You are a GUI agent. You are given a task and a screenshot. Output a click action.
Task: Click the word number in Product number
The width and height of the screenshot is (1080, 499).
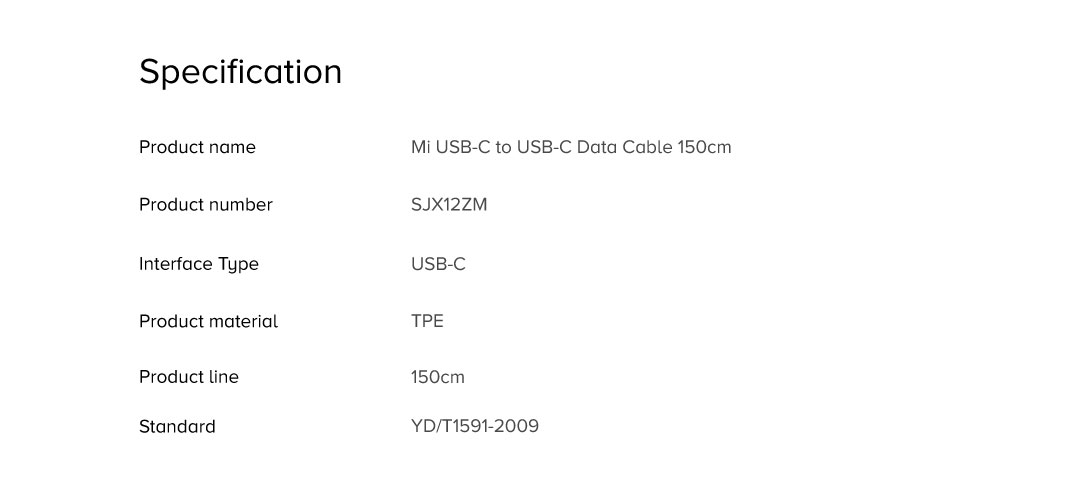(241, 205)
